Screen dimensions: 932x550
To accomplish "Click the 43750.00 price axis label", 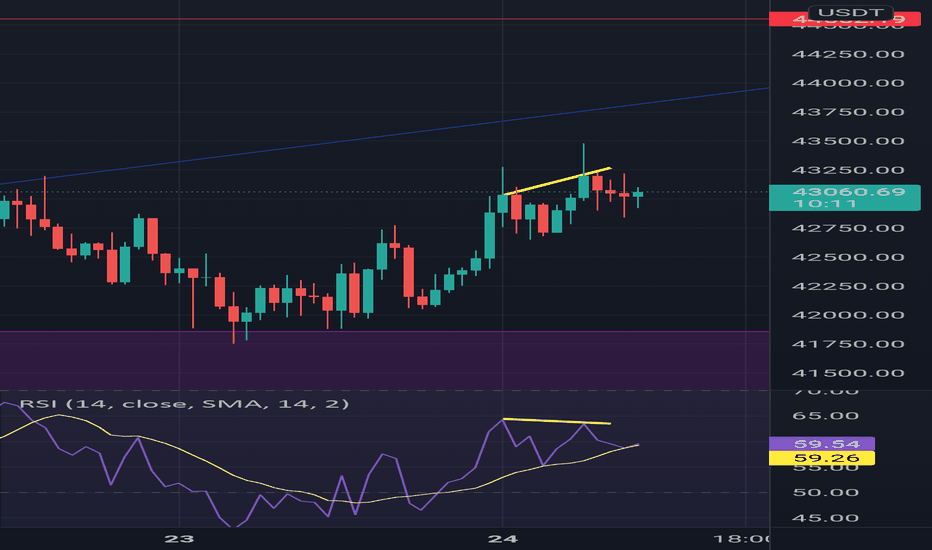I will click(848, 112).
